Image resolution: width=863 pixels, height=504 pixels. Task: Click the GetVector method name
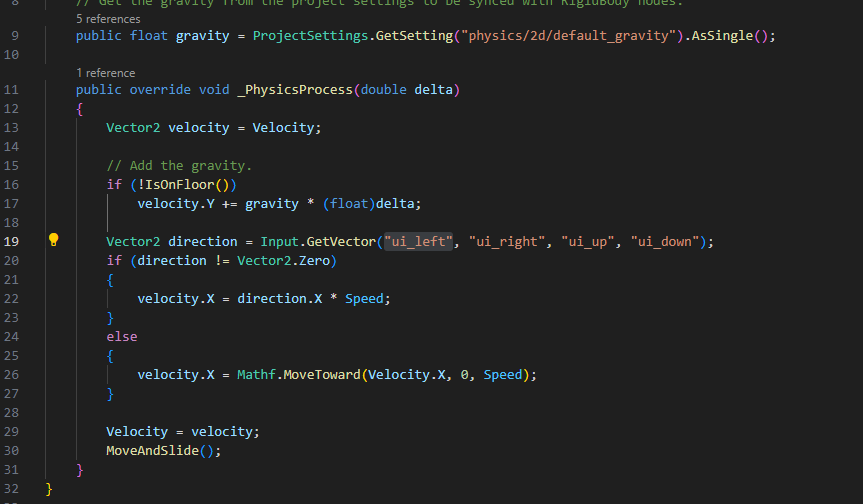click(341, 242)
